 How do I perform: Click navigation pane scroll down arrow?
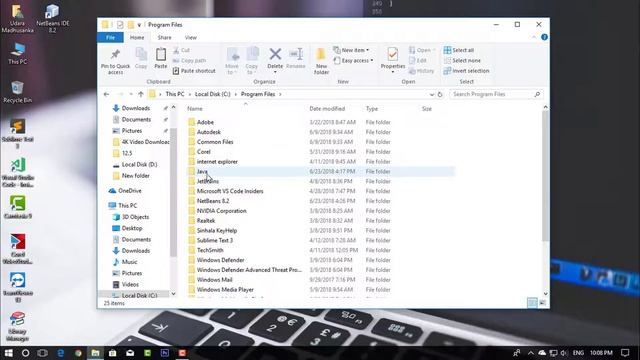(173, 293)
